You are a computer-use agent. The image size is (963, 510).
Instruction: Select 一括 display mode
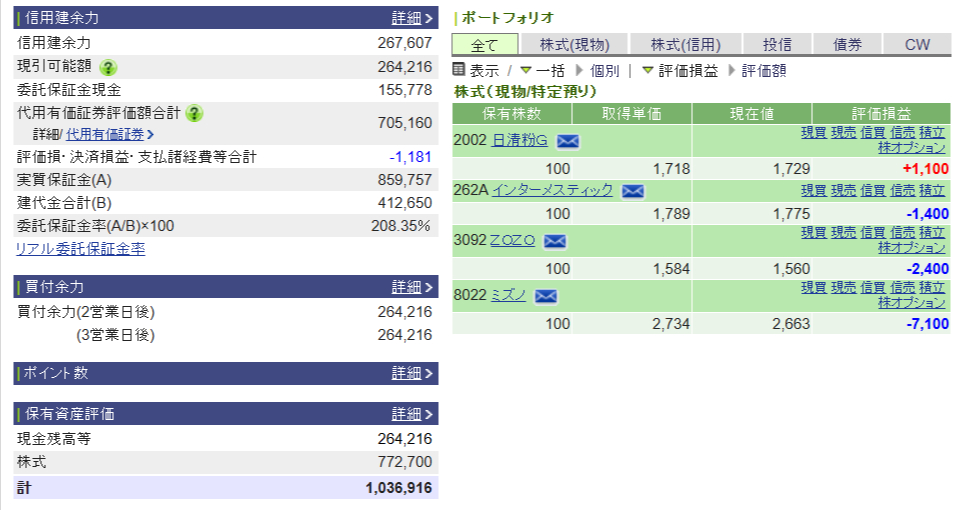[x=549, y=71]
